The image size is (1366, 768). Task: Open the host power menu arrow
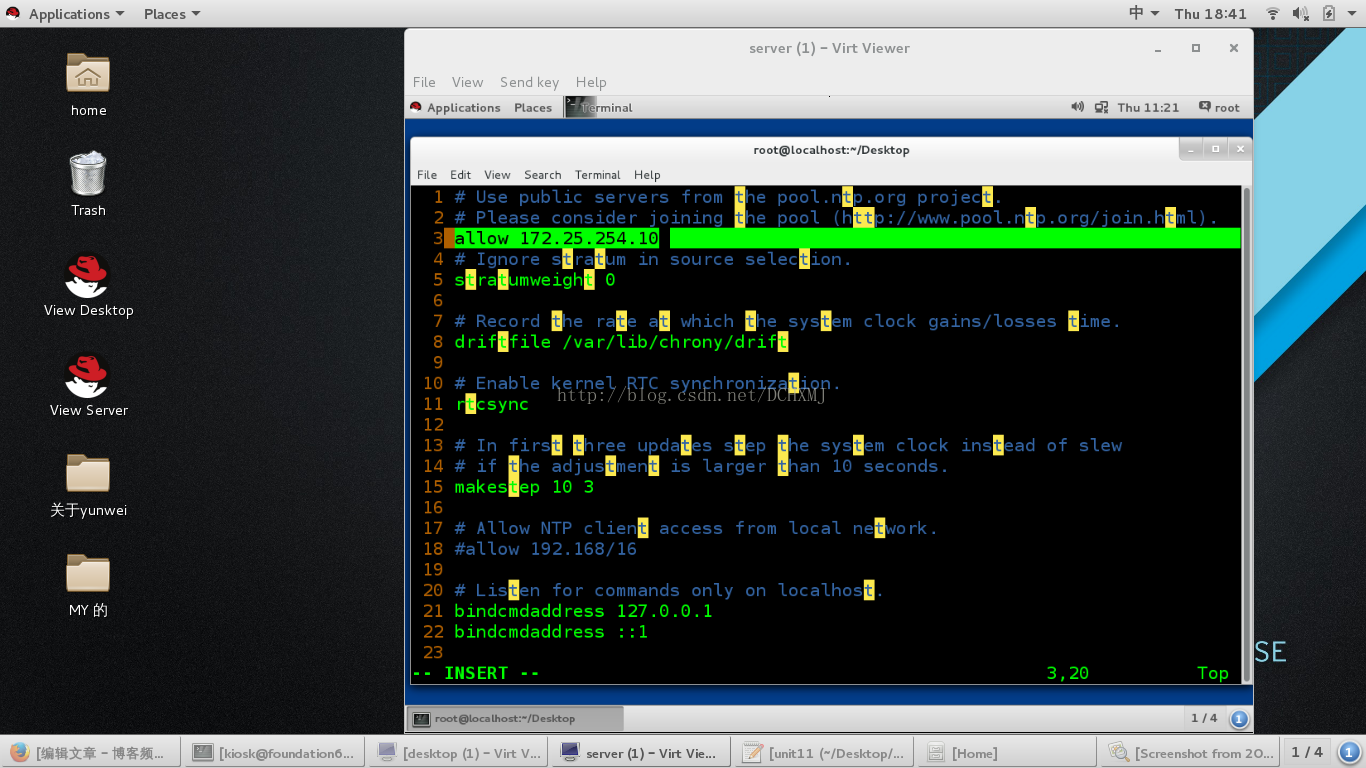(1353, 14)
